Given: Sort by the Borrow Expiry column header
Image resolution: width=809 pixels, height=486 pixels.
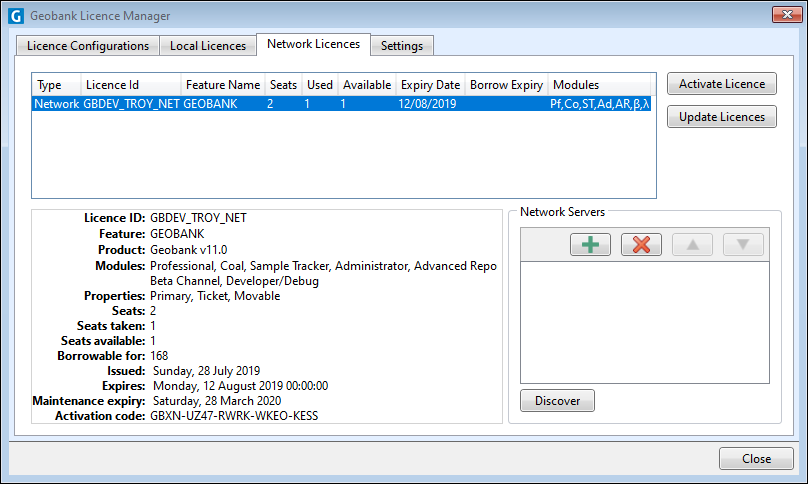Looking at the screenshot, I should click(506, 85).
